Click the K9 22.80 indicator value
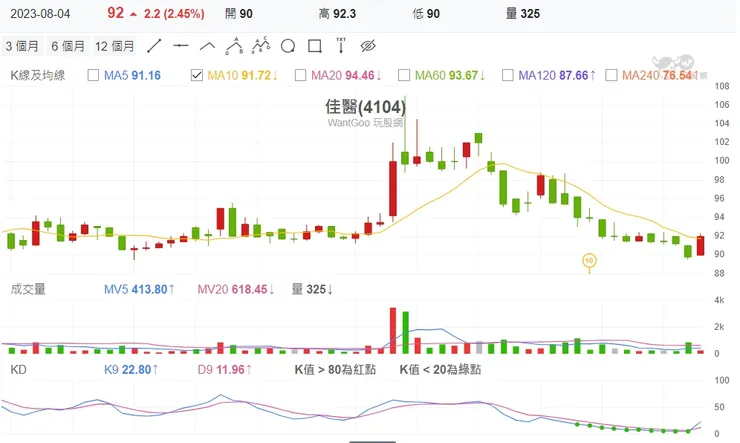The image size is (740, 443). [131, 370]
